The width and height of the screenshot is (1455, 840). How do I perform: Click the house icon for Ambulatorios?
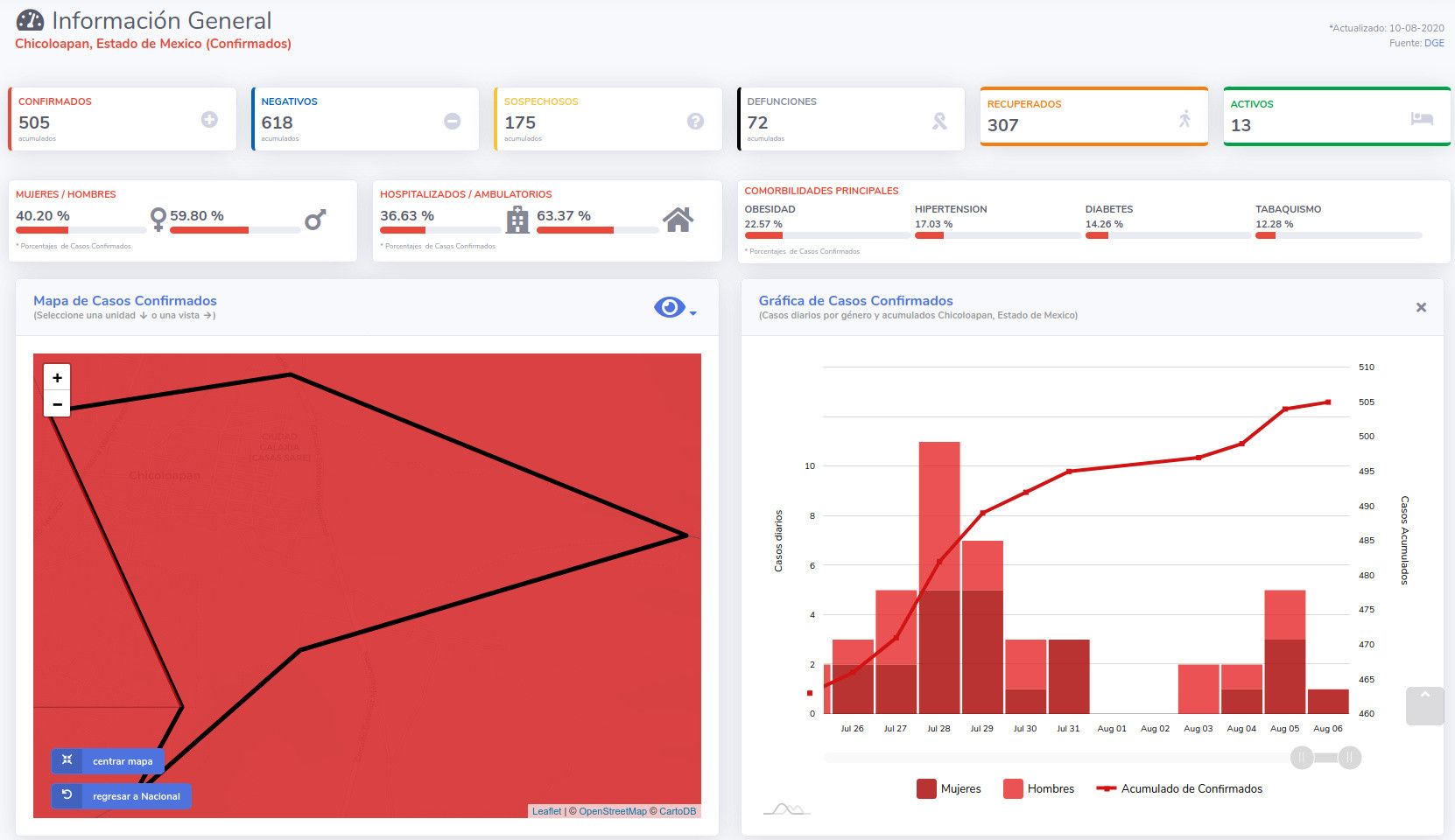(678, 220)
